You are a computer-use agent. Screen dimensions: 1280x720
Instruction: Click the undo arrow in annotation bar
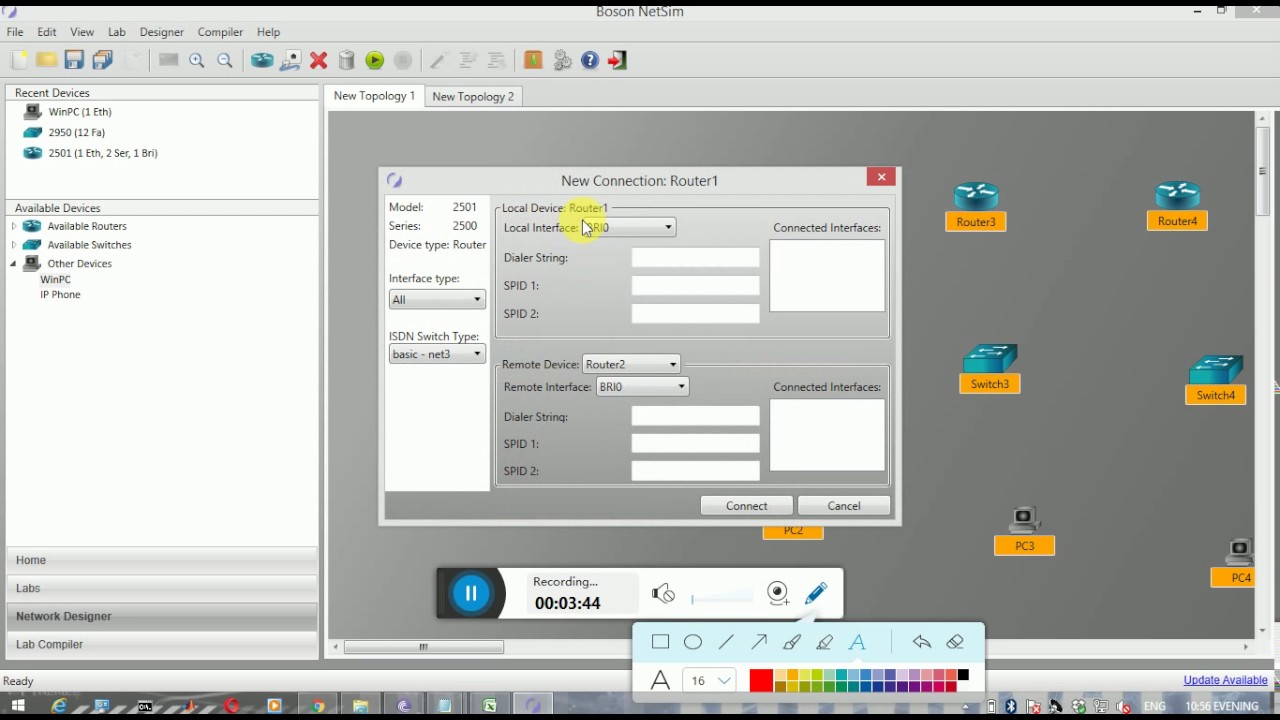tap(922, 642)
